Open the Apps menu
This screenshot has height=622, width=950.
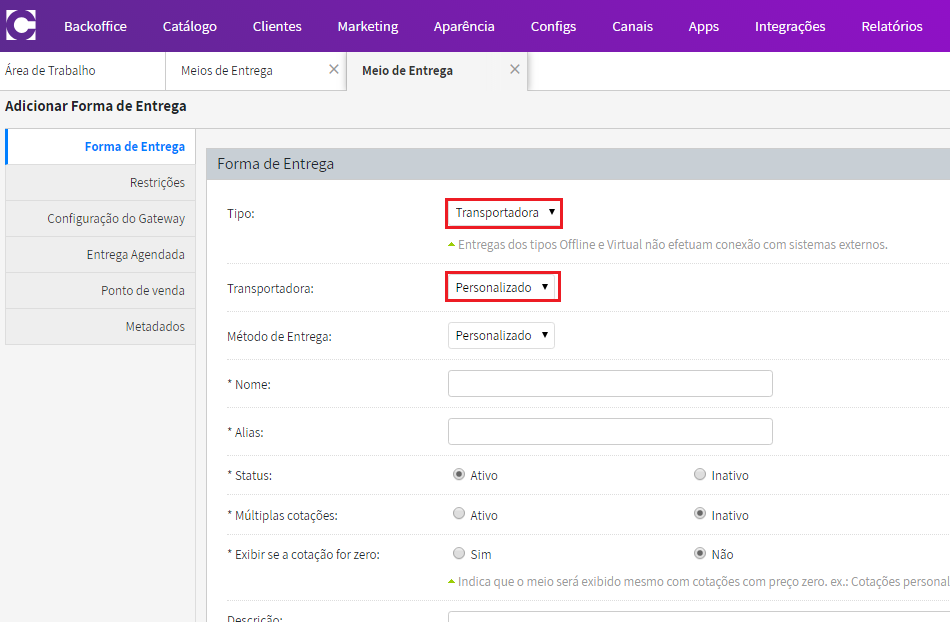click(703, 26)
